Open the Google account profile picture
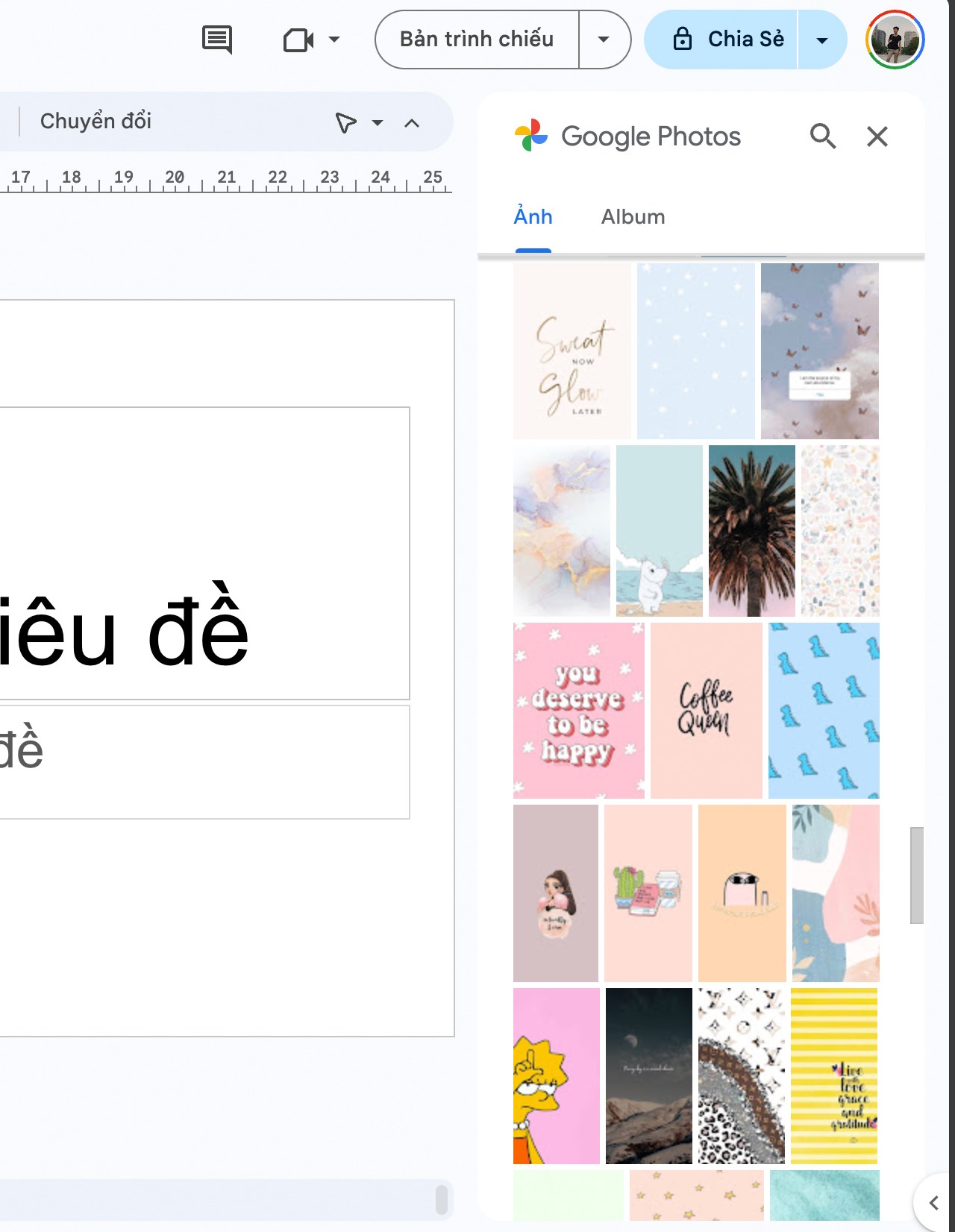 click(x=895, y=40)
